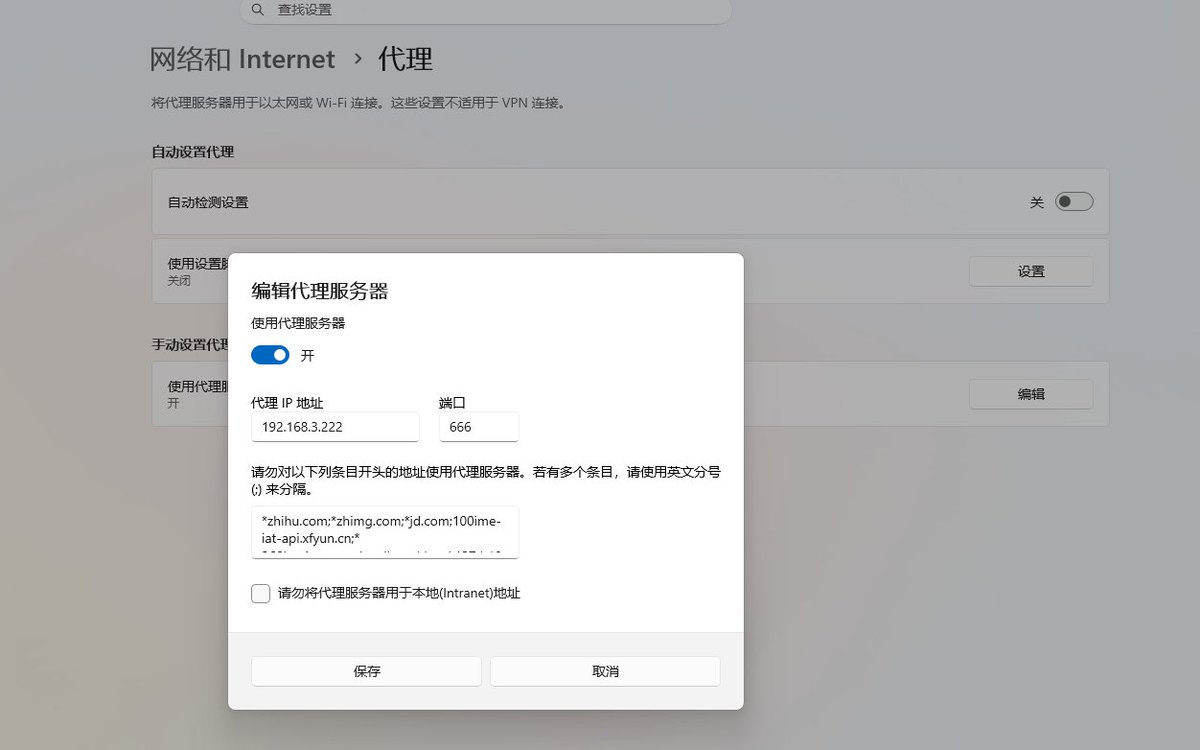Cancel the dialog with 取消
Image resolution: width=1200 pixels, height=750 pixels.
point(605,671)
